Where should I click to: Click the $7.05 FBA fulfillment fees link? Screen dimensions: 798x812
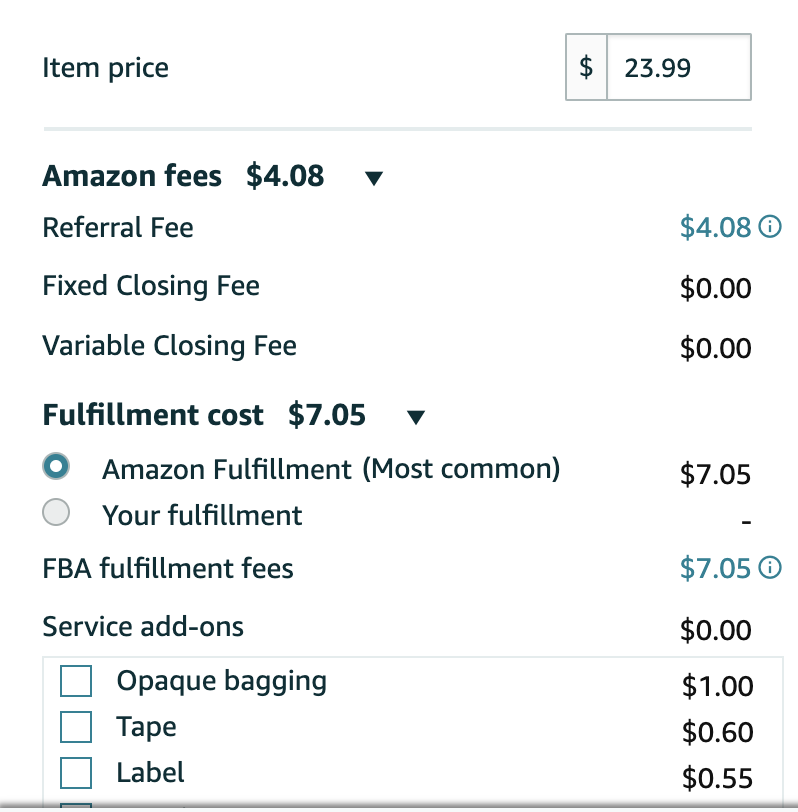715,568
